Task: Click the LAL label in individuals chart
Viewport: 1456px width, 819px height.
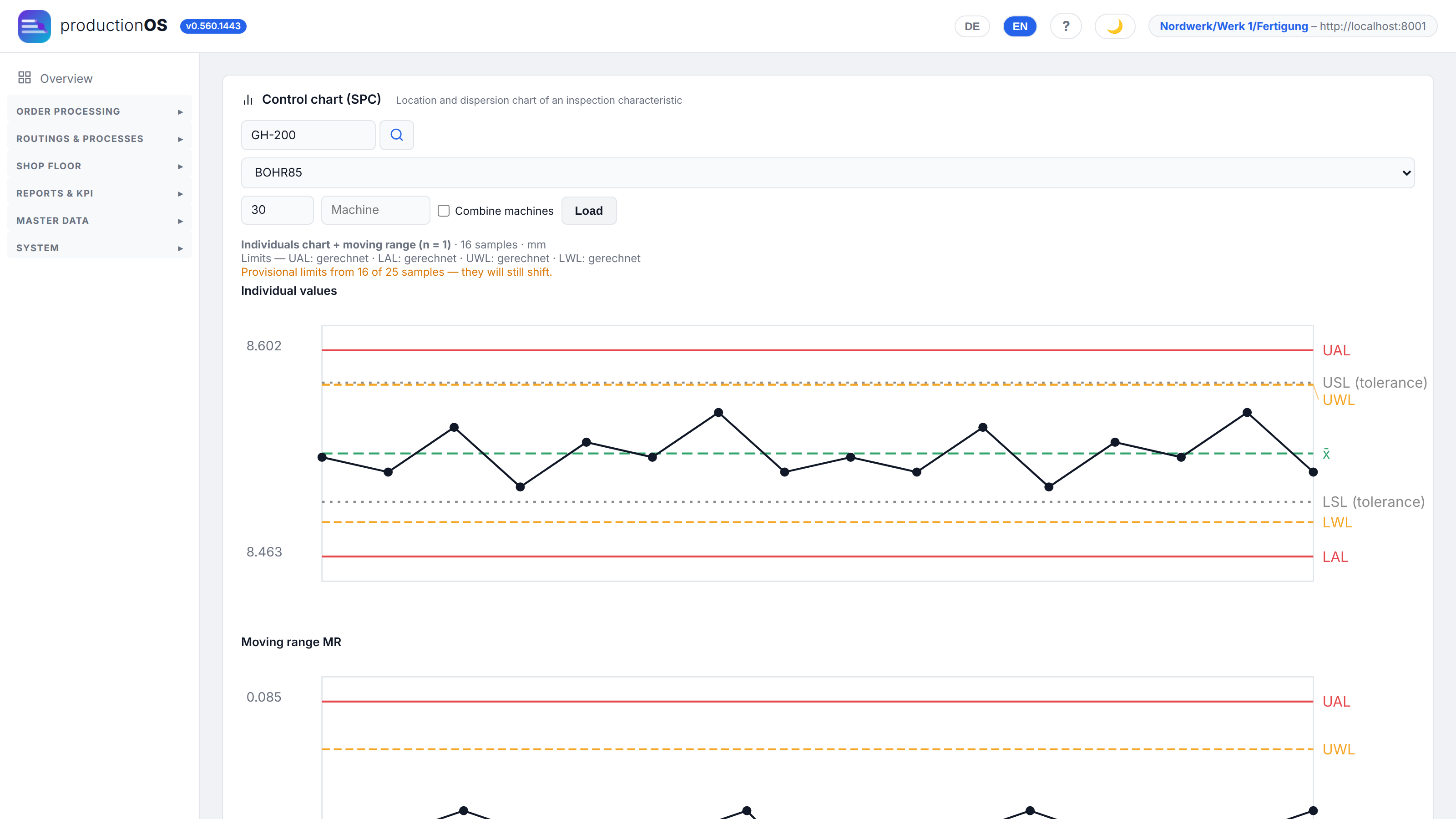Action: click(x=1335, y=557)
